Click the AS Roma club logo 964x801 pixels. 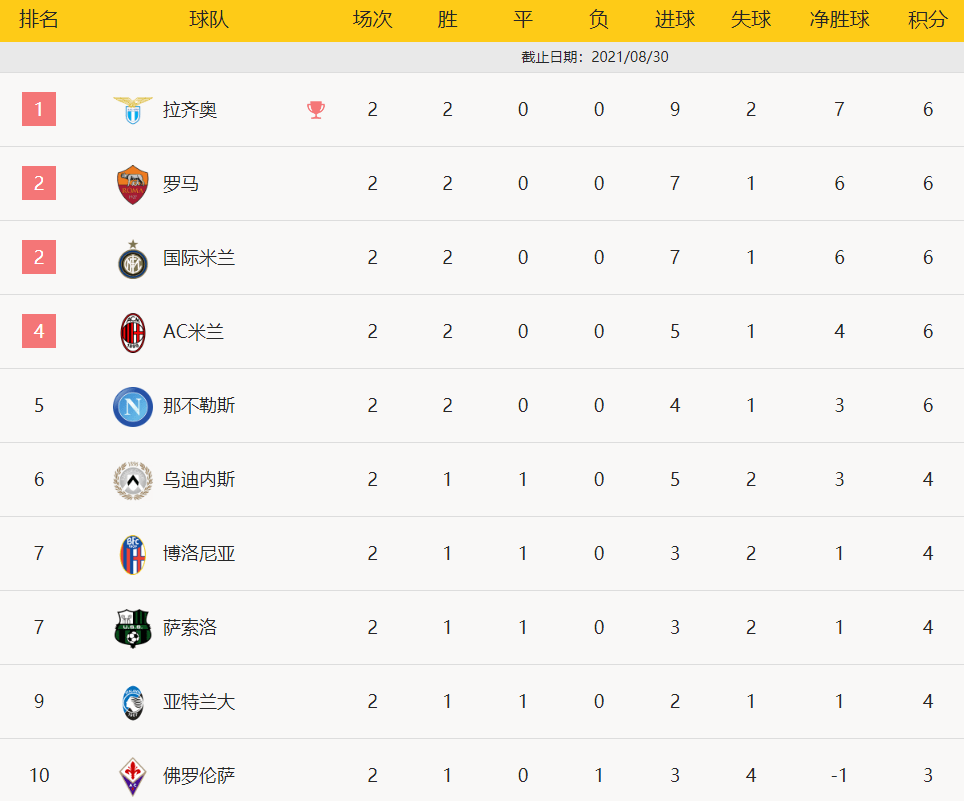133,184
